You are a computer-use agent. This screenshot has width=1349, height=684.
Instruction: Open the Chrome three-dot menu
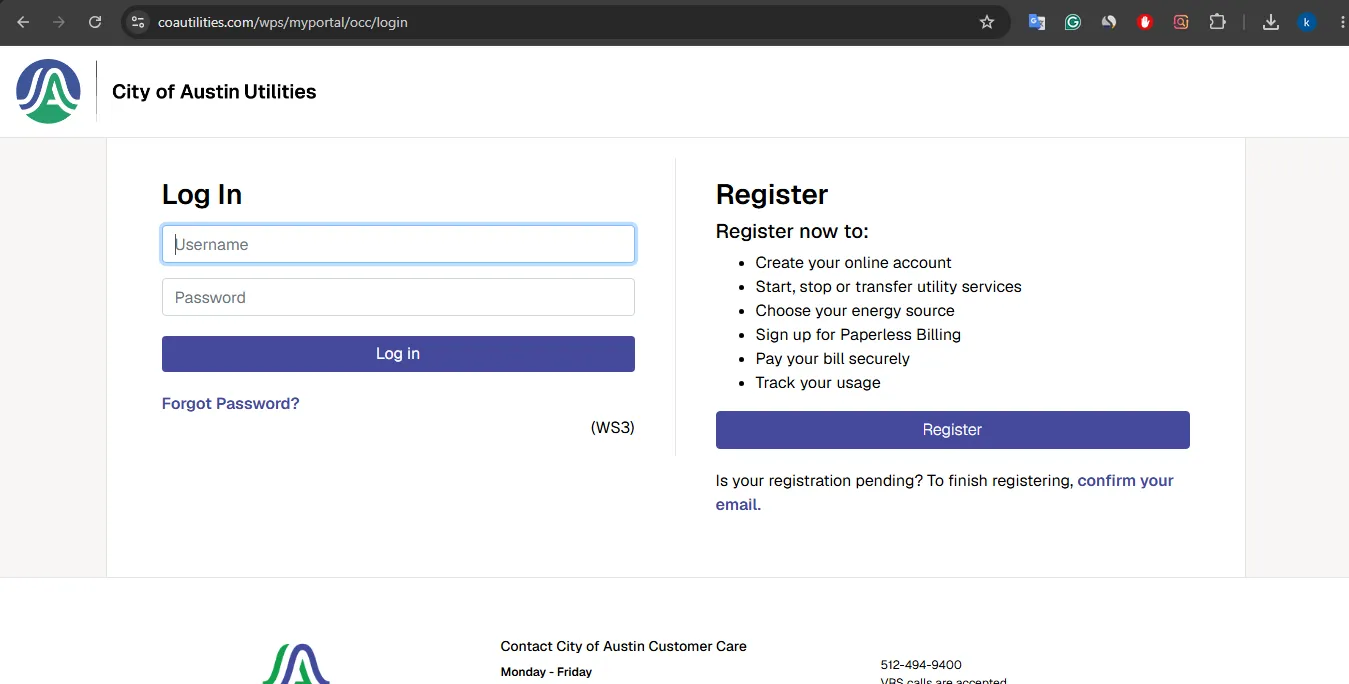tap(1342, 22)
